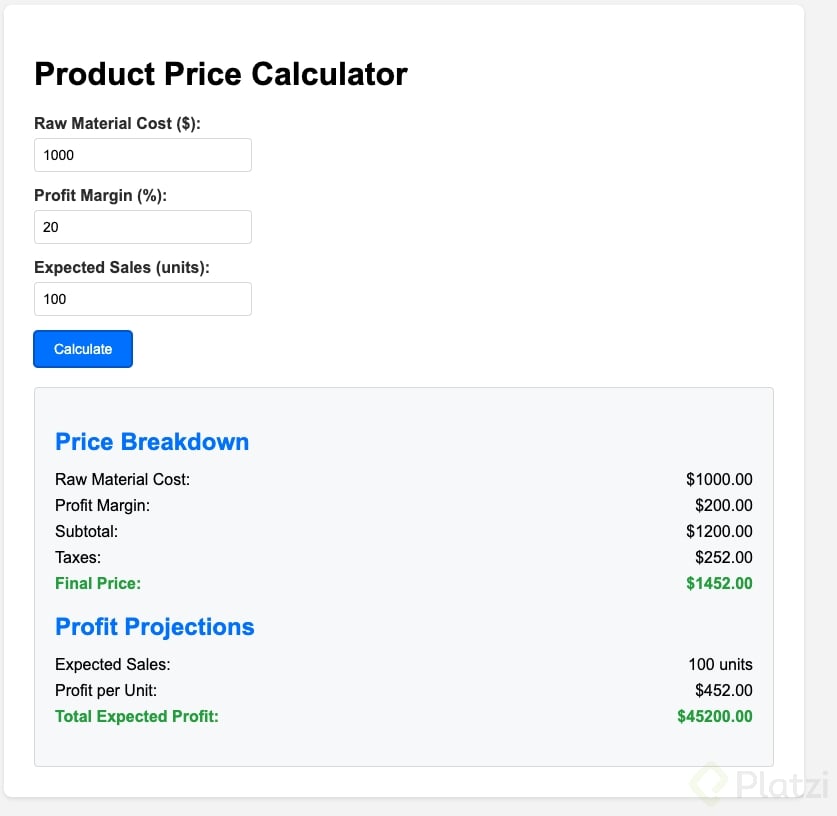Click the $200.00 profit margin value

tap(724, 505)
